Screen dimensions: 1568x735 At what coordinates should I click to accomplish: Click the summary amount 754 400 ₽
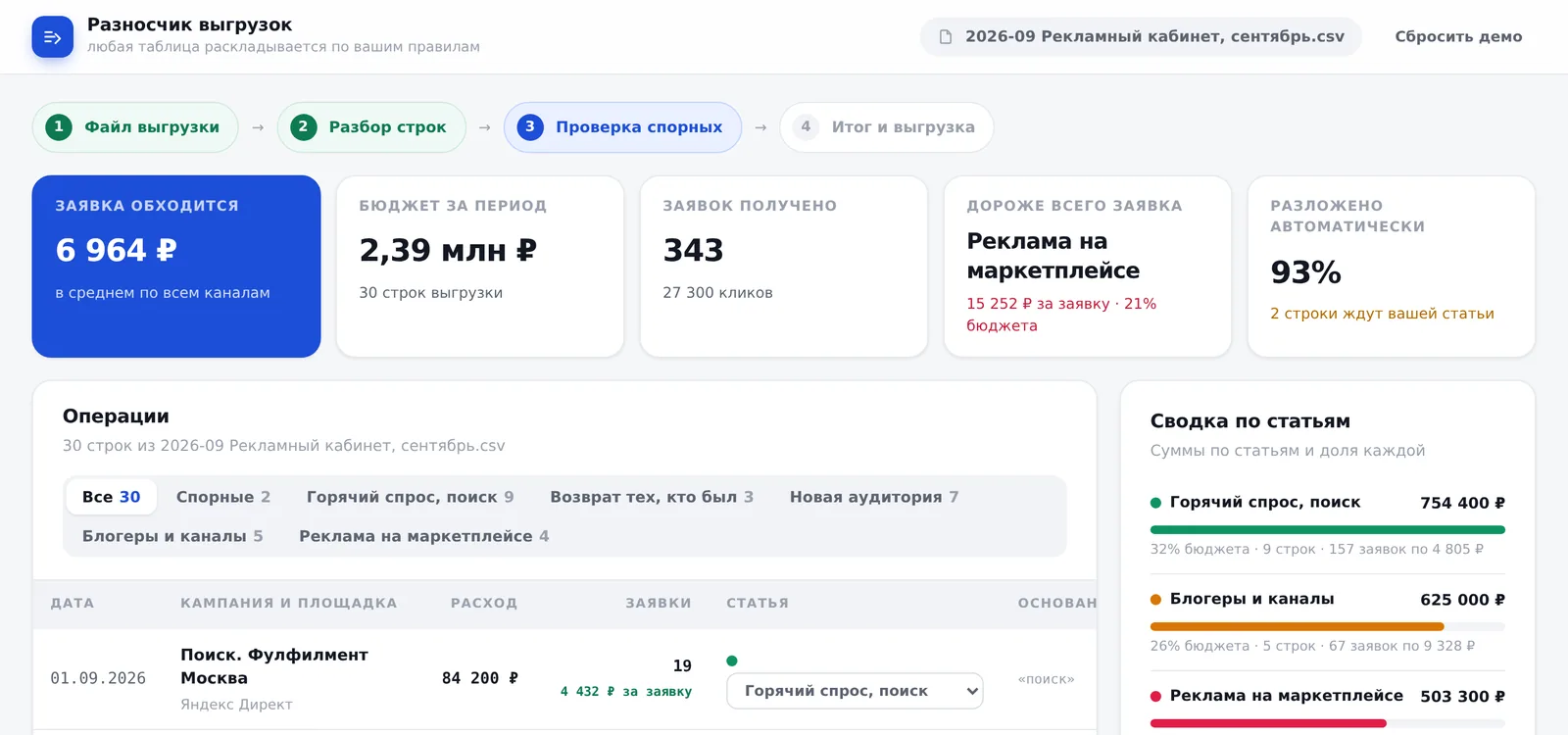[x=1462, y=503]
